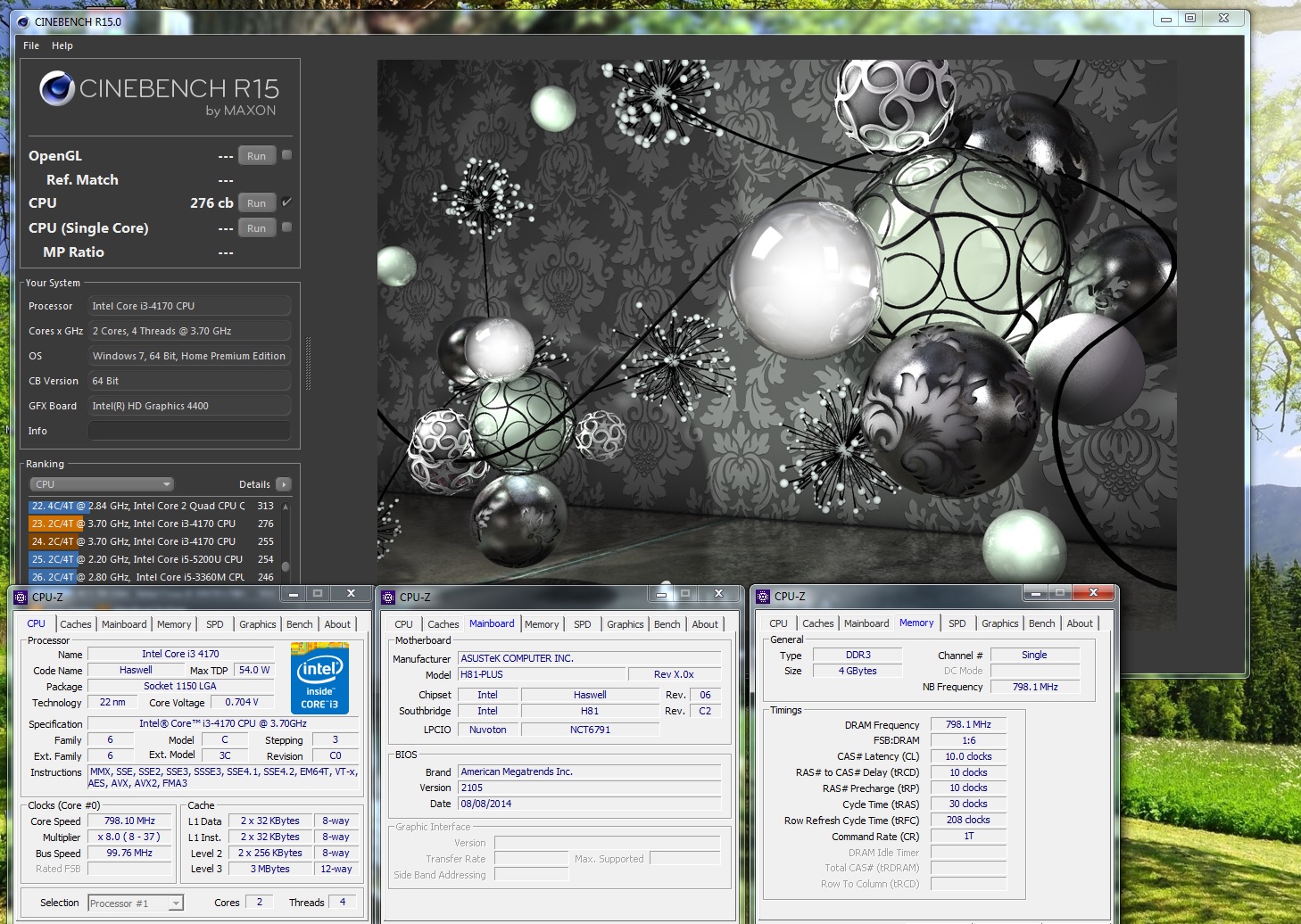This screenshot has height=924, width=1301.
Task: Toggle the CPU Single Core checkbox
Action: tap(286, 227)
